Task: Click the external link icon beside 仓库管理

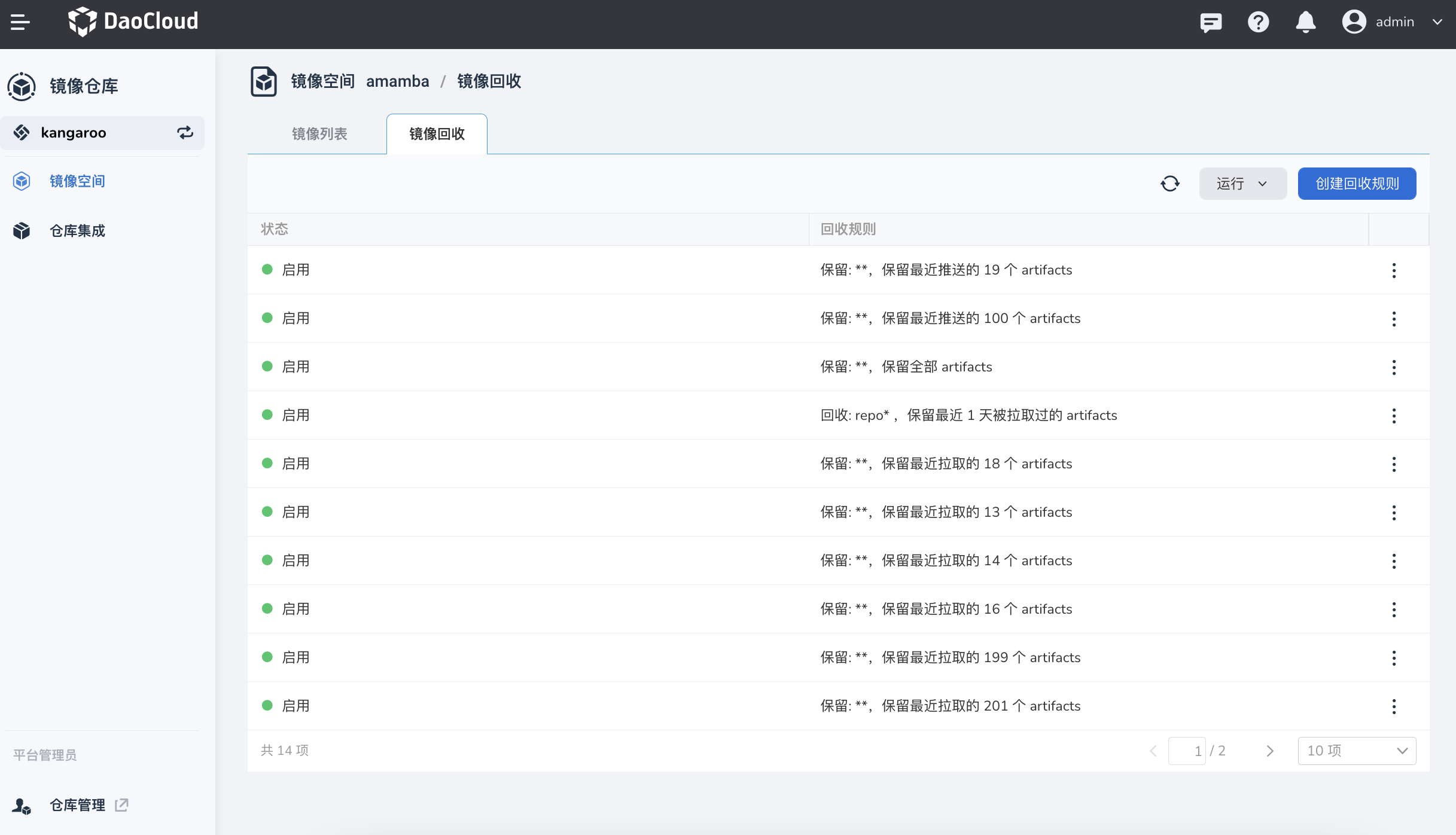Action: click(x=121, y=805)
